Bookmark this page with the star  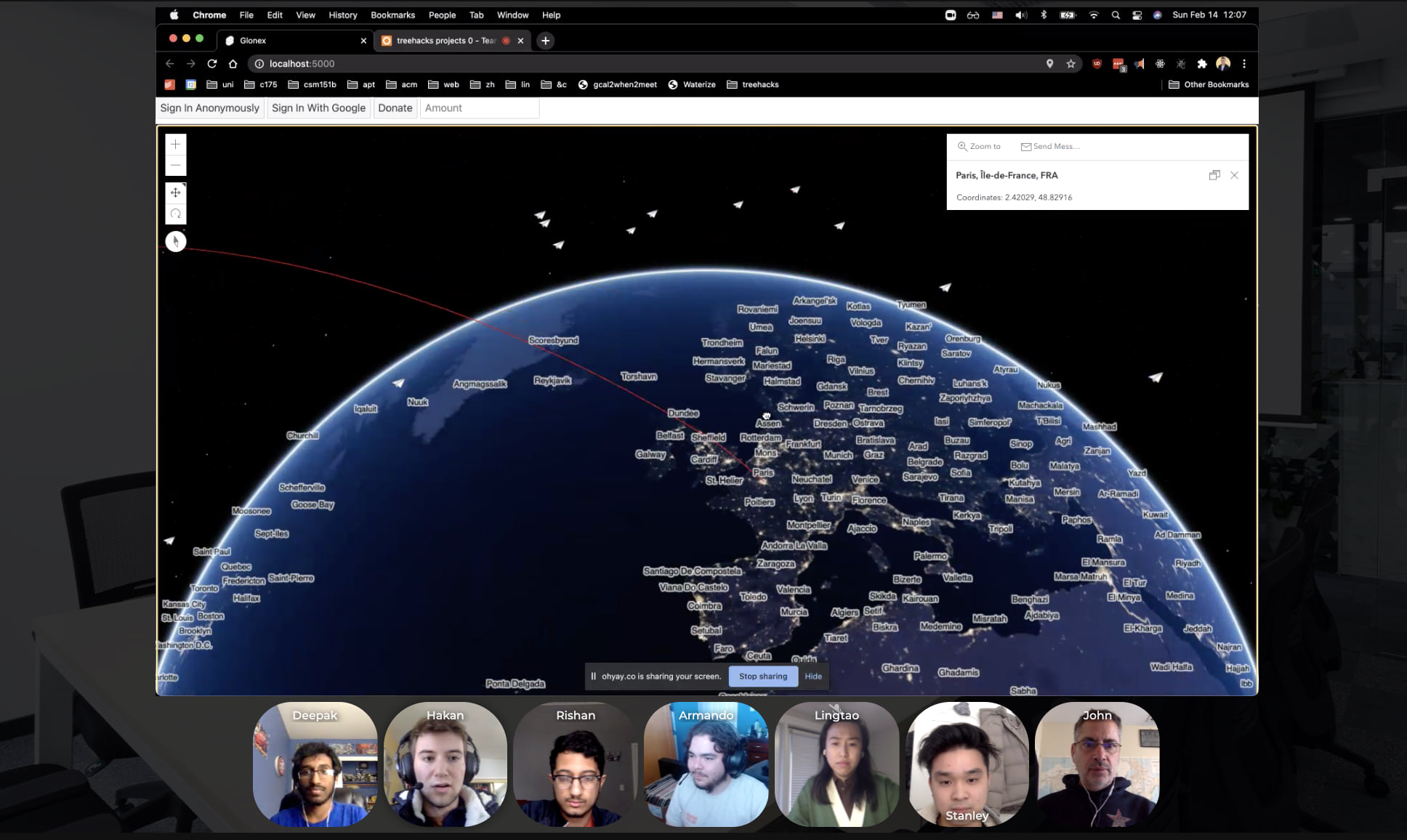click(1071, 64)
